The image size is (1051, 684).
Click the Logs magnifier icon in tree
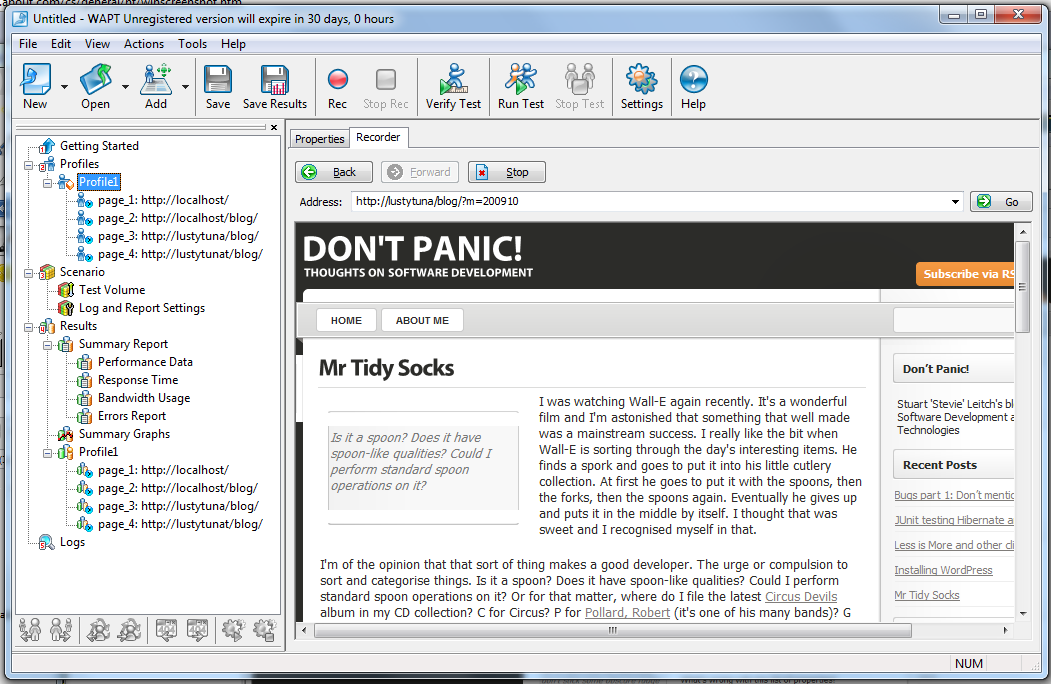pyautogui.click(x=46, y=543)
